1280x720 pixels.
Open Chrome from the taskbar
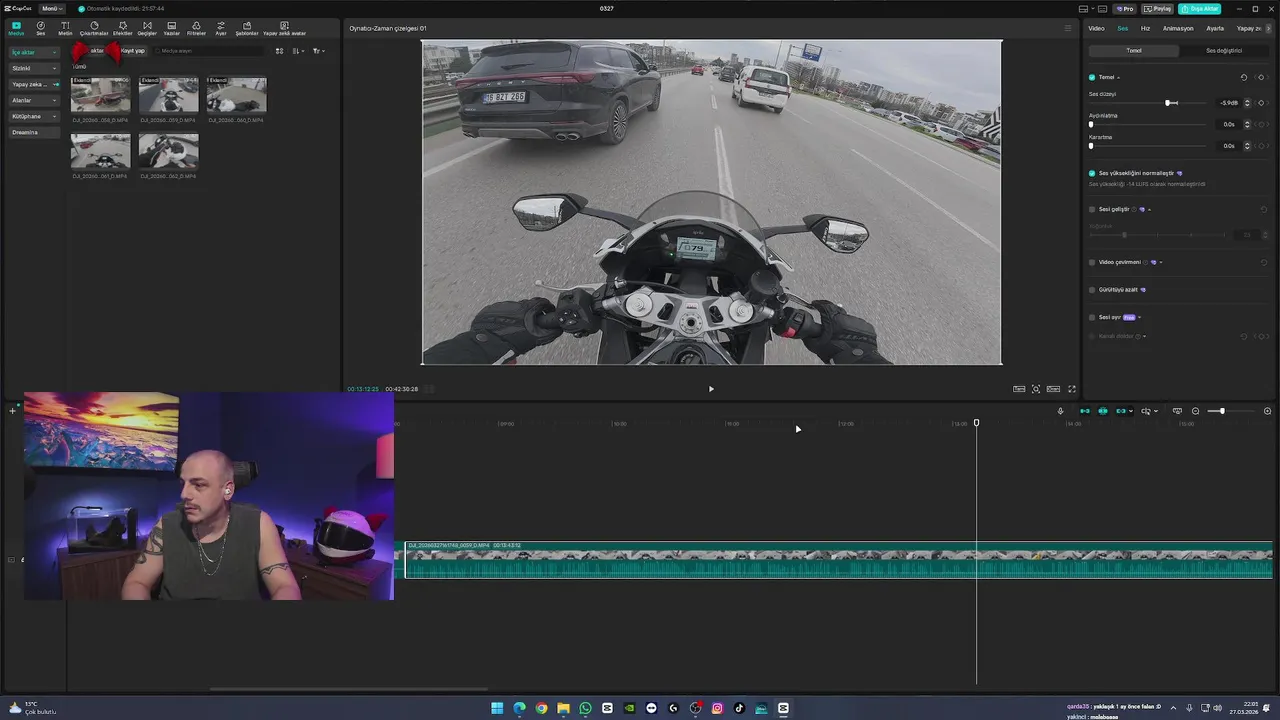point(541,708)
